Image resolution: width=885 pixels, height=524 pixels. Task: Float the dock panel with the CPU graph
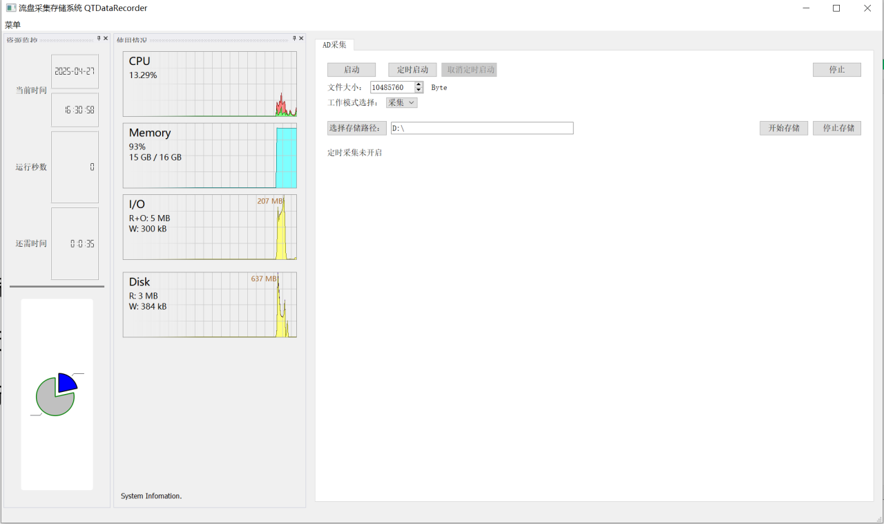click(x=294, y=39)
